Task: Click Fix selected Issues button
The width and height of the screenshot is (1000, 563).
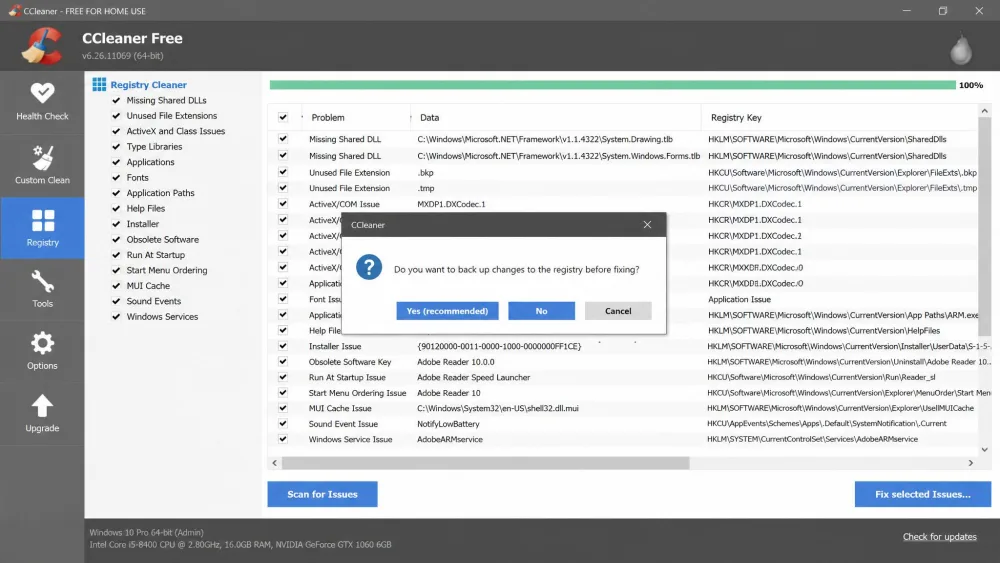Action: 922,494
